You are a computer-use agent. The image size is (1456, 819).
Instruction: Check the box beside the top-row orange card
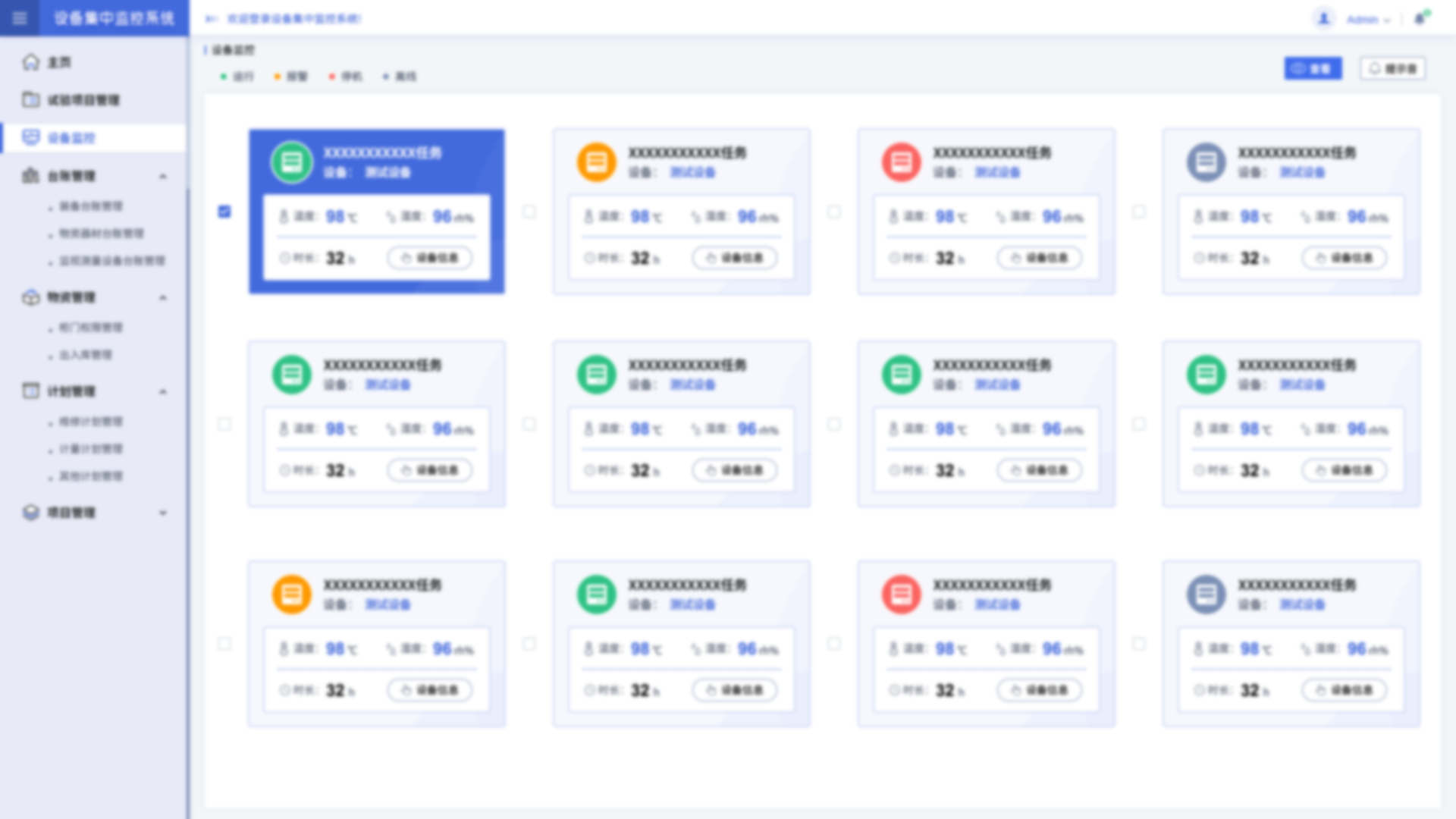[529, 212]
